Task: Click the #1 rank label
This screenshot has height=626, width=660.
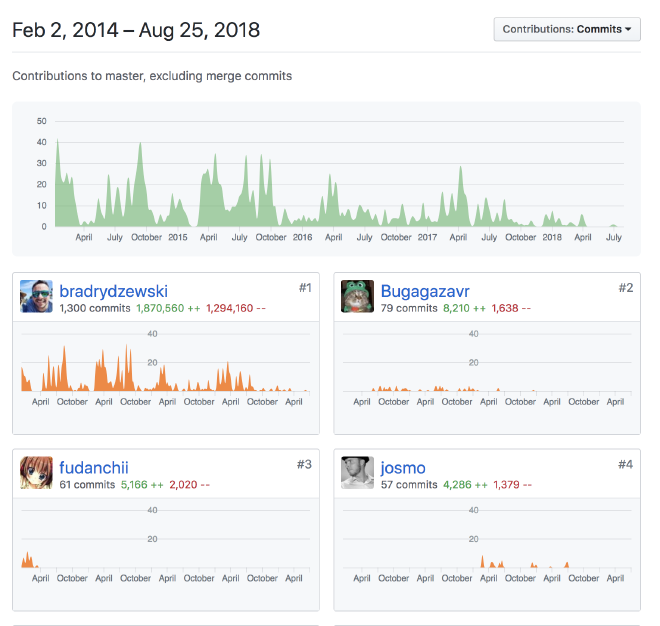Action: [305, 288]
